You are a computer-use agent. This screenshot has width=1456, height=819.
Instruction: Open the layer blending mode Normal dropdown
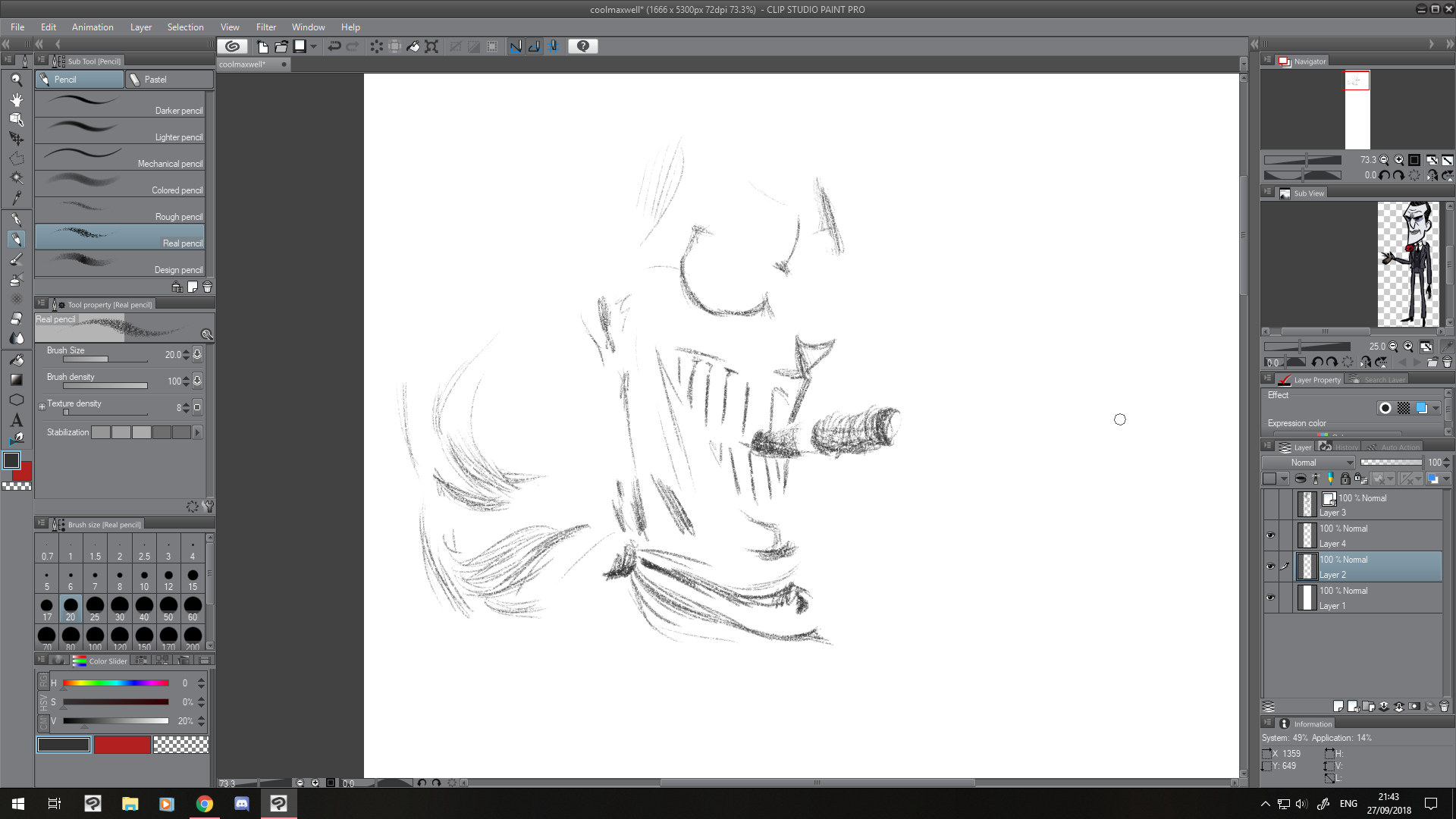(1308, 463)
